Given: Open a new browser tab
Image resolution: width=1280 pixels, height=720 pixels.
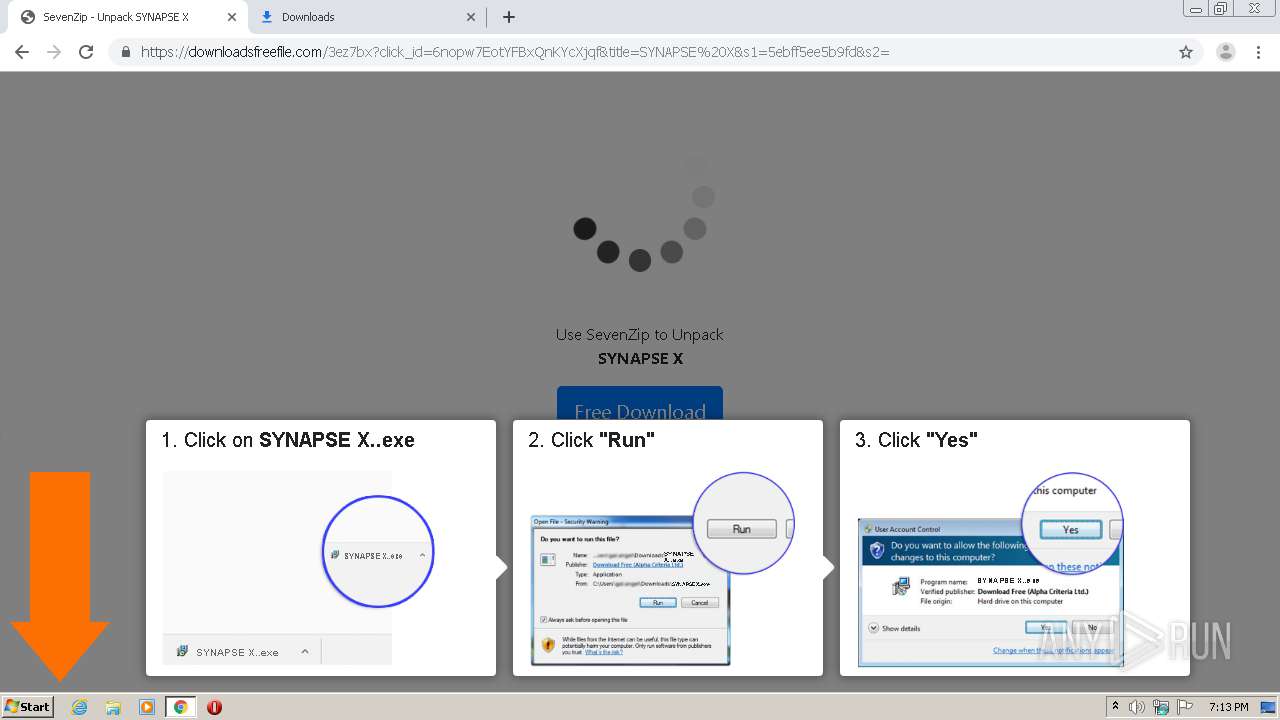Looking at the screenshot, I should click(x=509, y=17).
